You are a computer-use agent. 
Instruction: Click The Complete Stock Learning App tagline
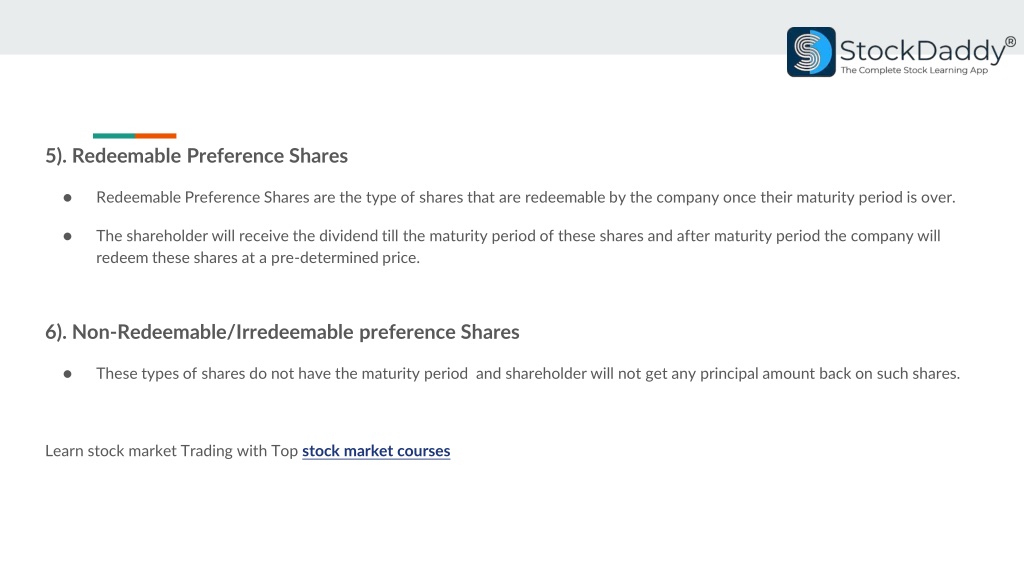click(914, 70)
